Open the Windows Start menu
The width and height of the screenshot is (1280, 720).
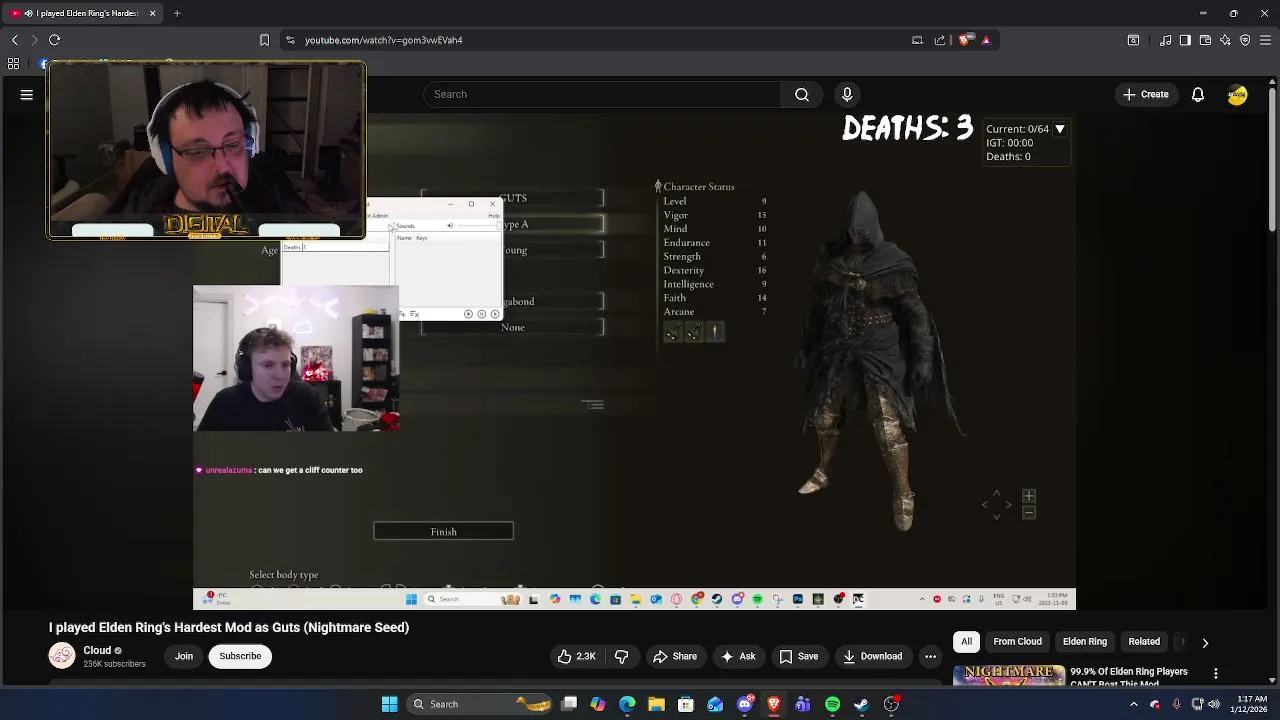point(389,704)
